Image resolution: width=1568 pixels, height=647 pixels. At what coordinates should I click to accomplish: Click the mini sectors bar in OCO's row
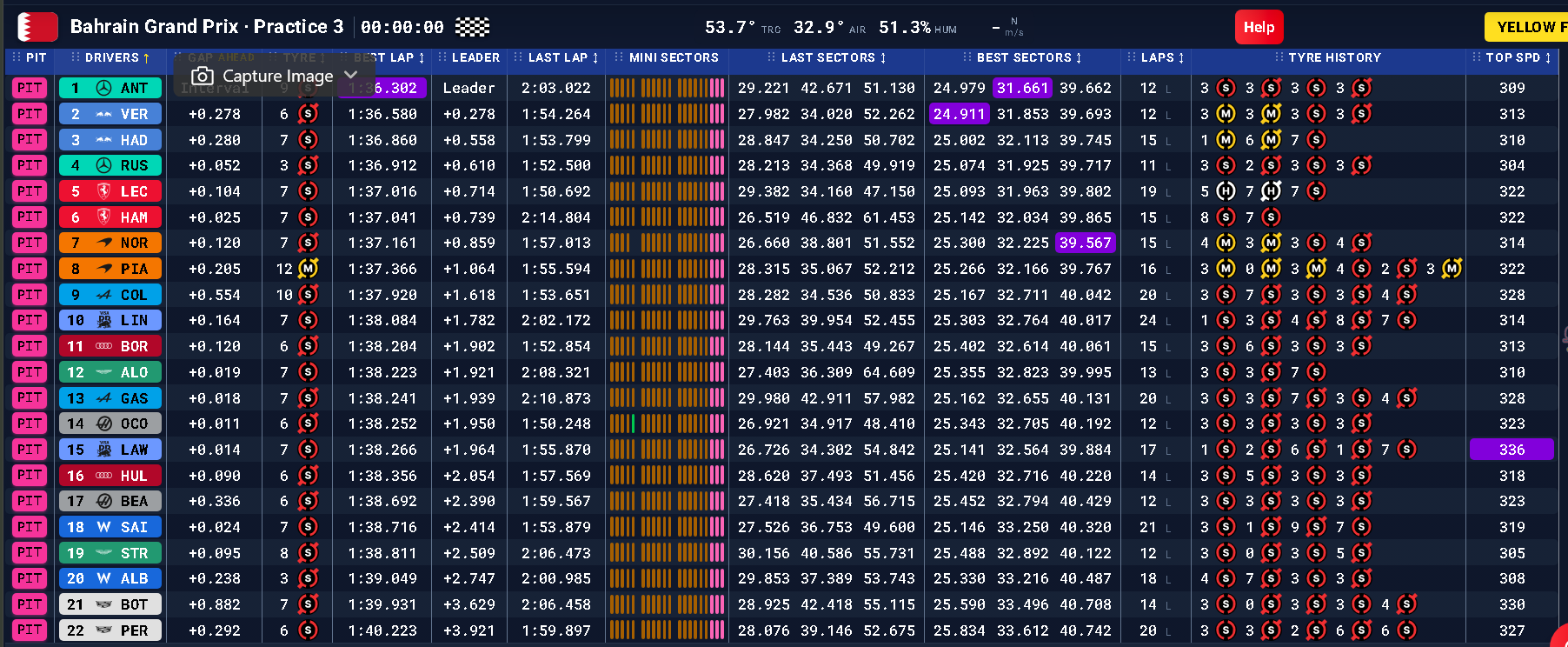click(x=667, y=424)
